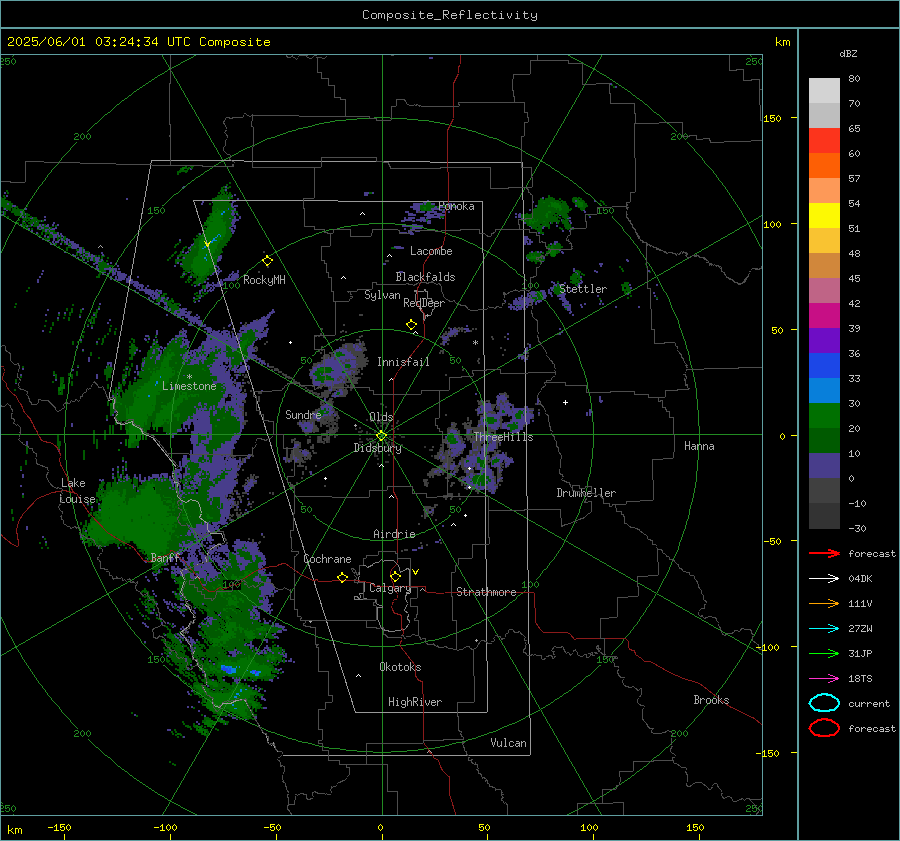Viewport: 900px width, 841px height.
Task: Click the yellow radar-center diamond at Didsbury
Action: click(x=381, y=436)
